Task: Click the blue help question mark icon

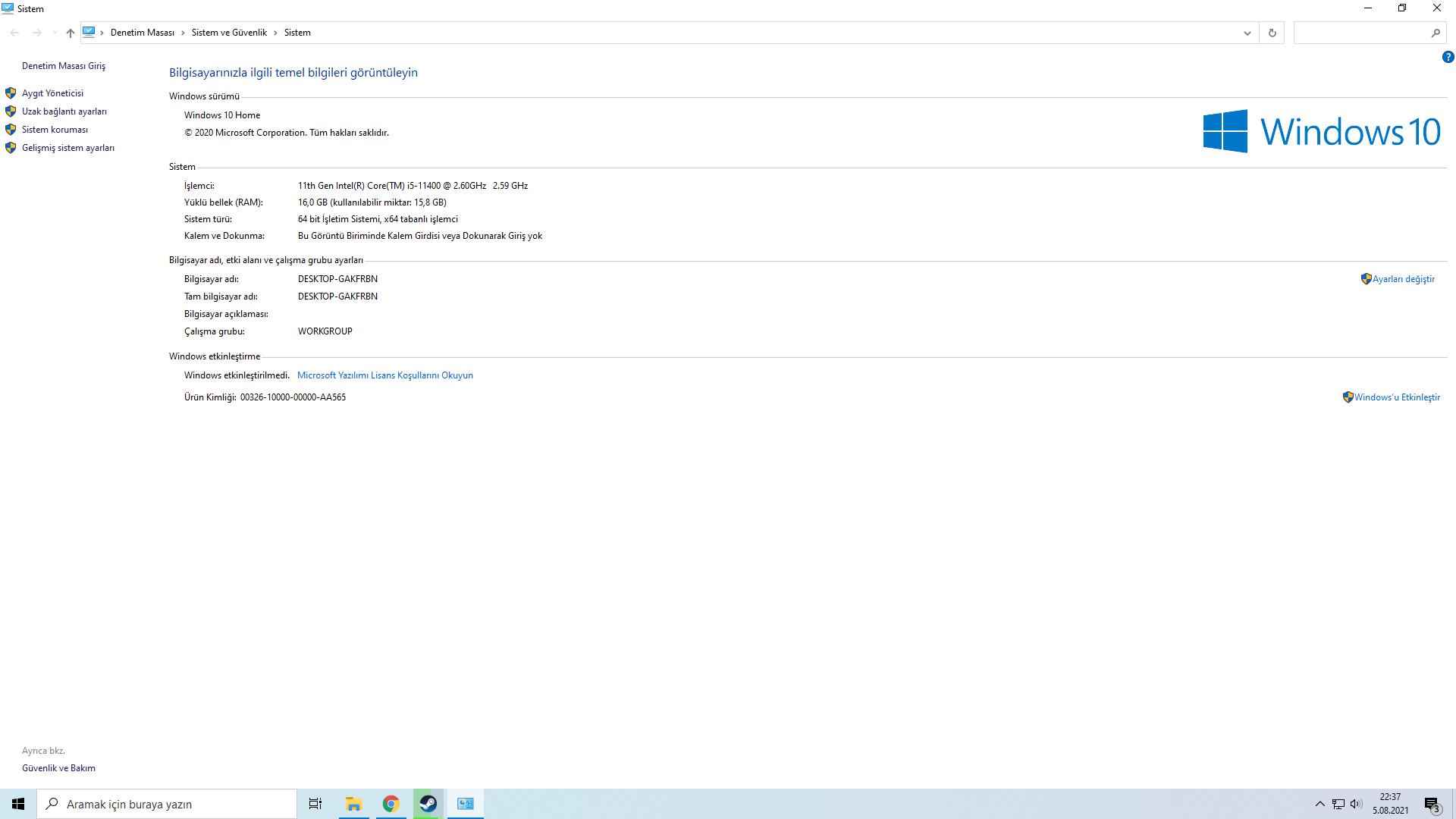Action: pyautogui.click(x=1448, y=57)
